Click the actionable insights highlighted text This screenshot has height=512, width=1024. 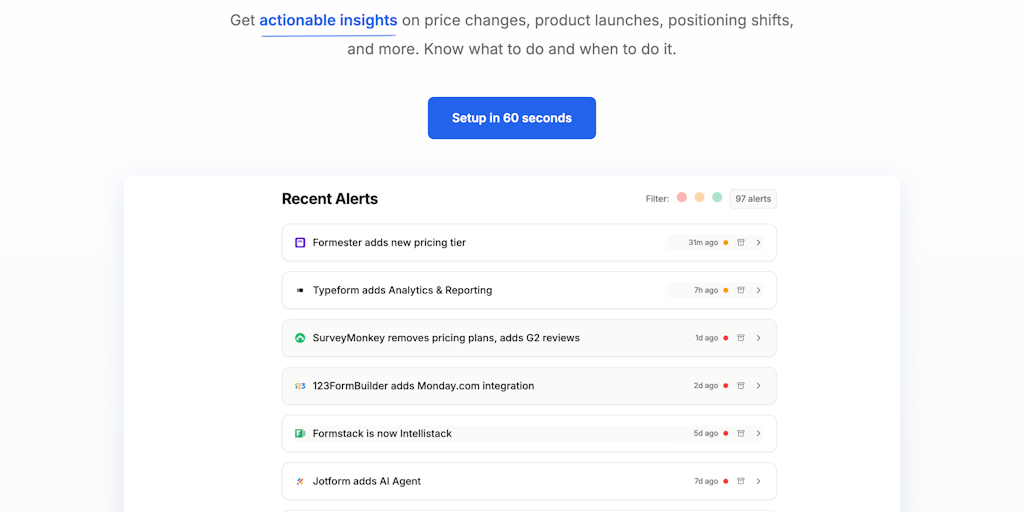(x=328, y=20)
